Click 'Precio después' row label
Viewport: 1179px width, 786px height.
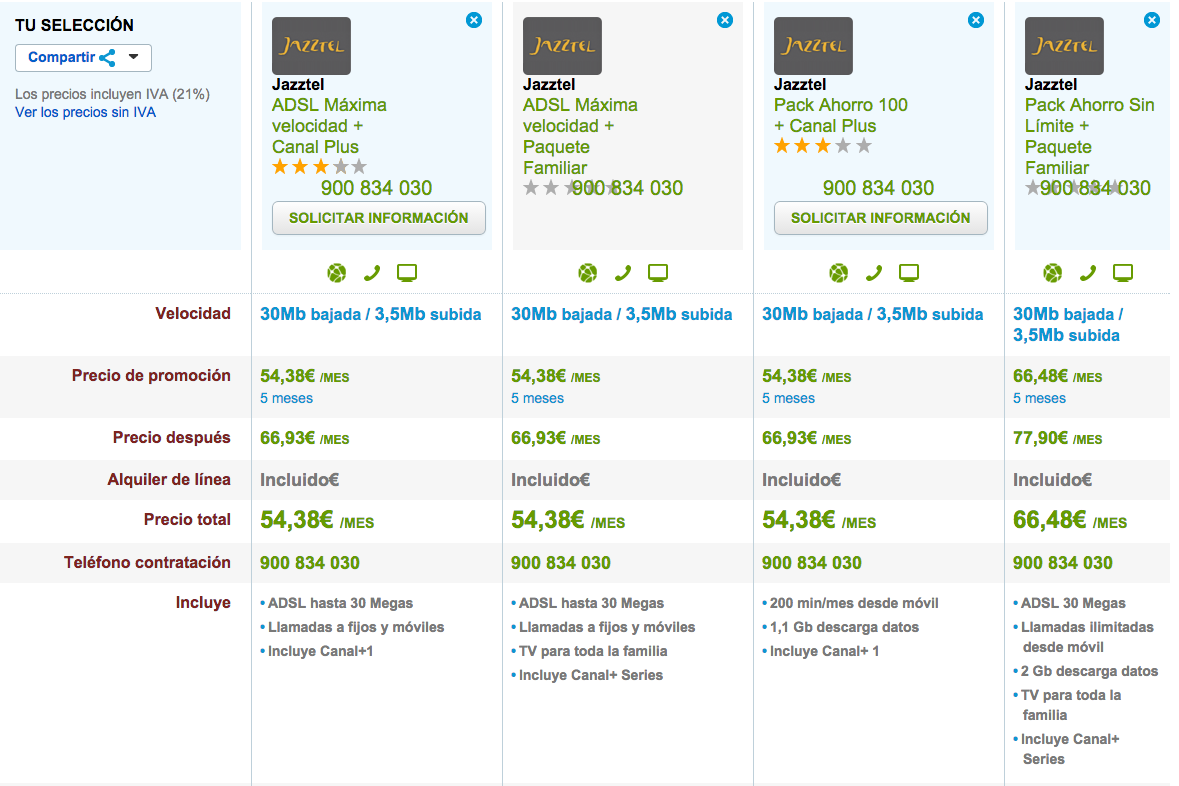171,437
